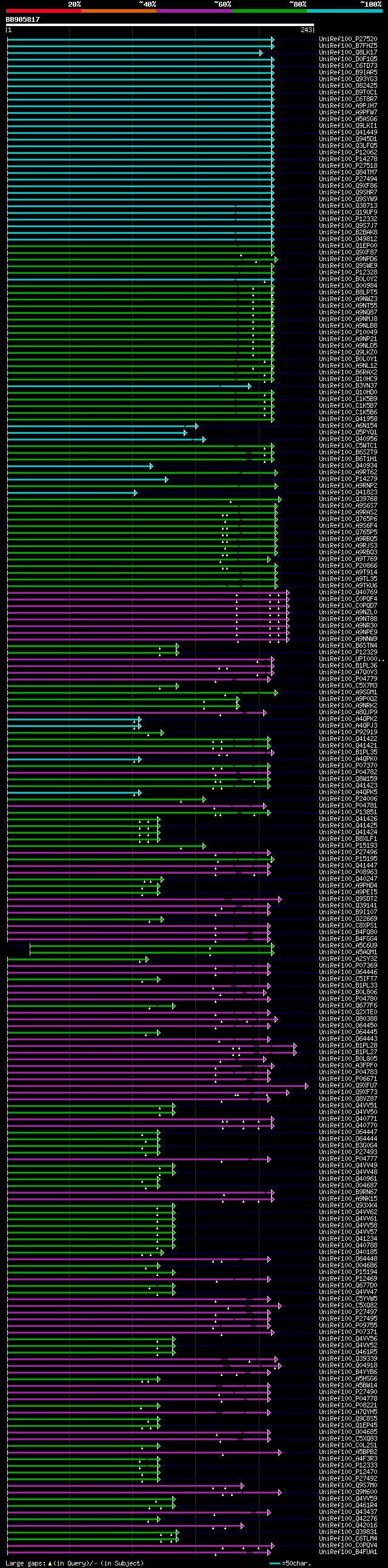This screenshot has width=388, height=1568.
Task: Open hit UniRef100_Q8LK17
Action: [348, 52]
